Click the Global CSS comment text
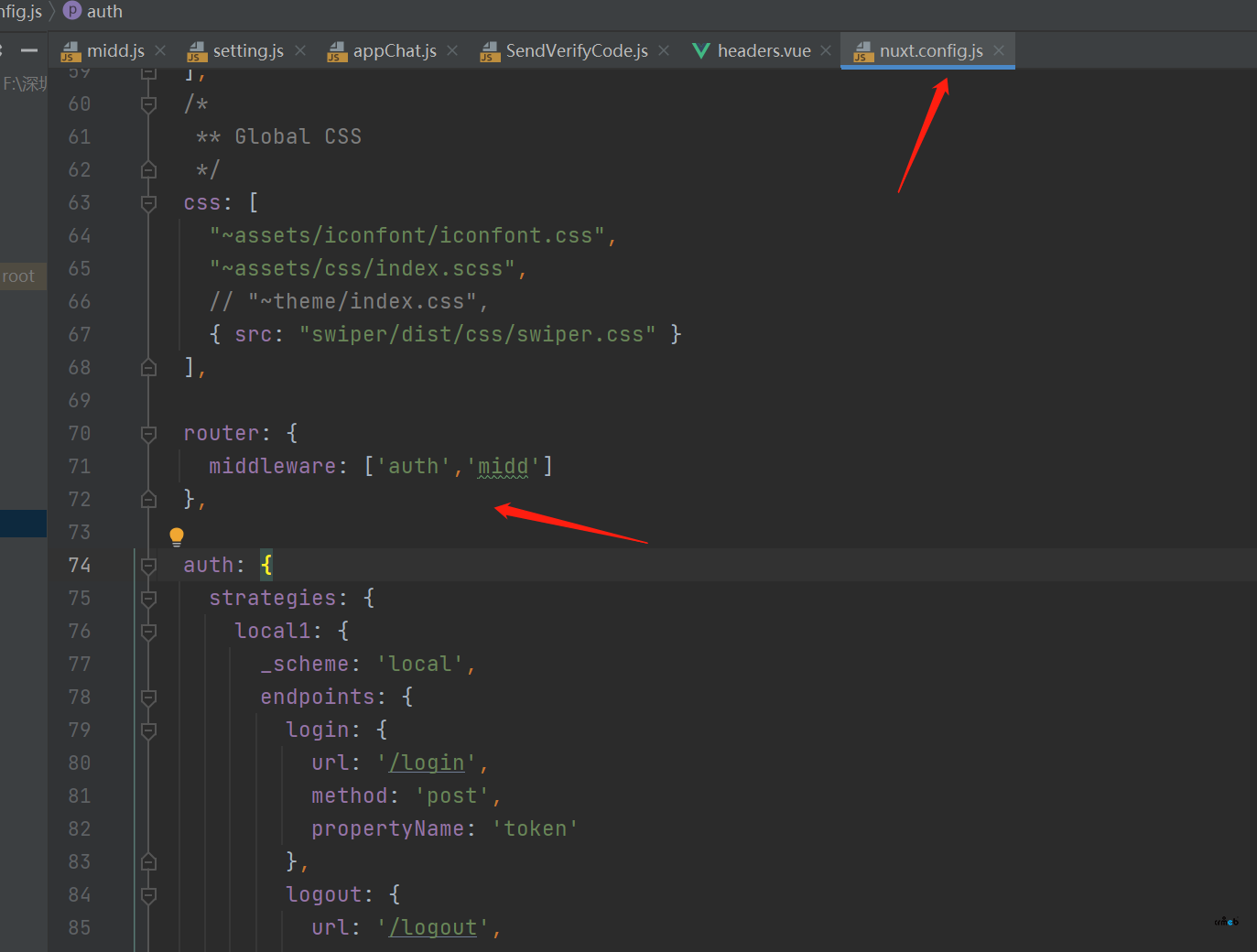Image resolution: width=1257 pixels, height=952 pixels. pyautogui.click(x=298, y=136)
